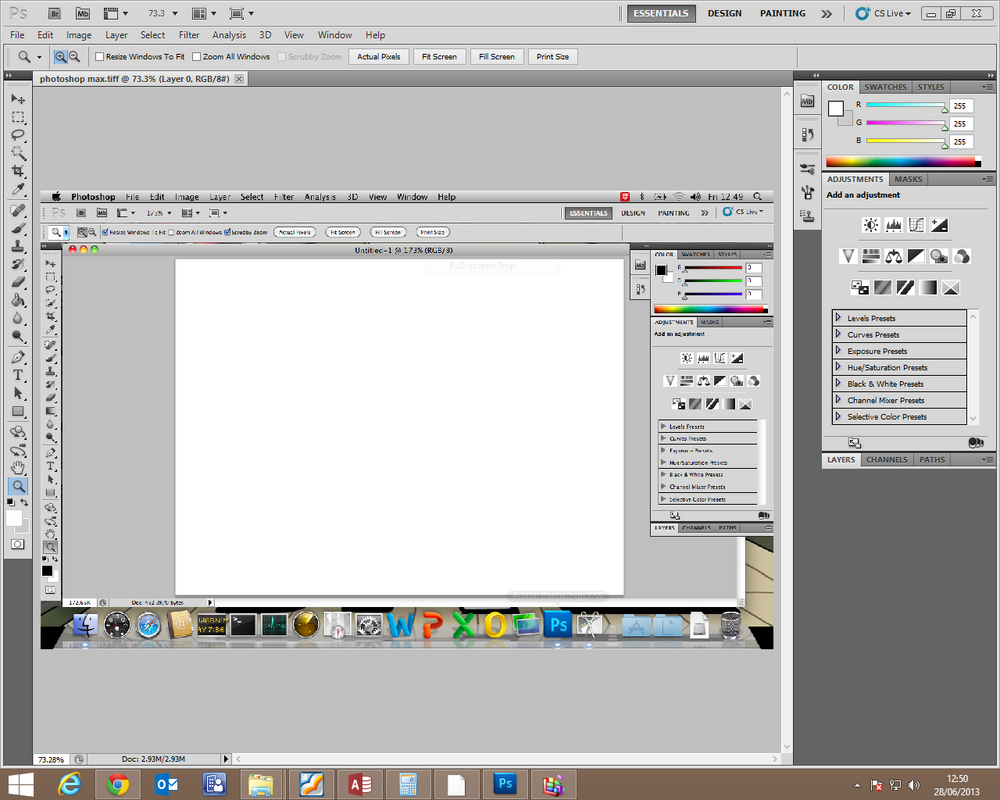Screen dimensions: 1000x800
Task: Tick the Scrubby Zoom checkbox
Action: pos(281,57)
